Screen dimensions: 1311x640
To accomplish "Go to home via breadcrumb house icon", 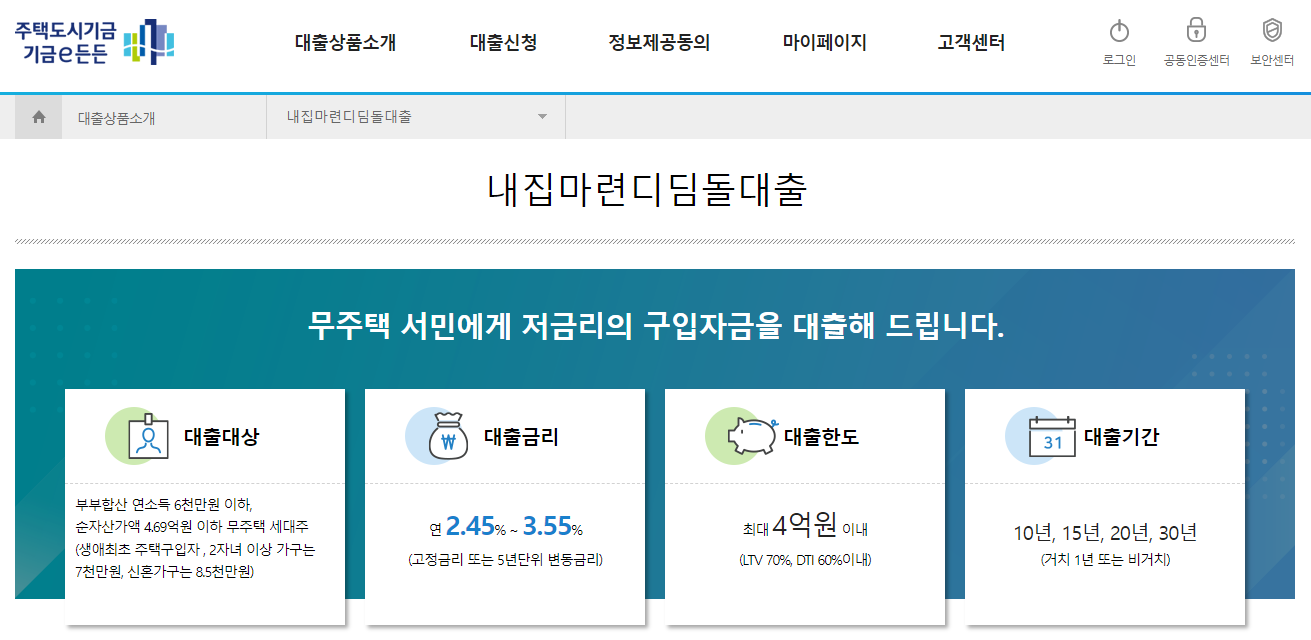I will tap(39, 117).
